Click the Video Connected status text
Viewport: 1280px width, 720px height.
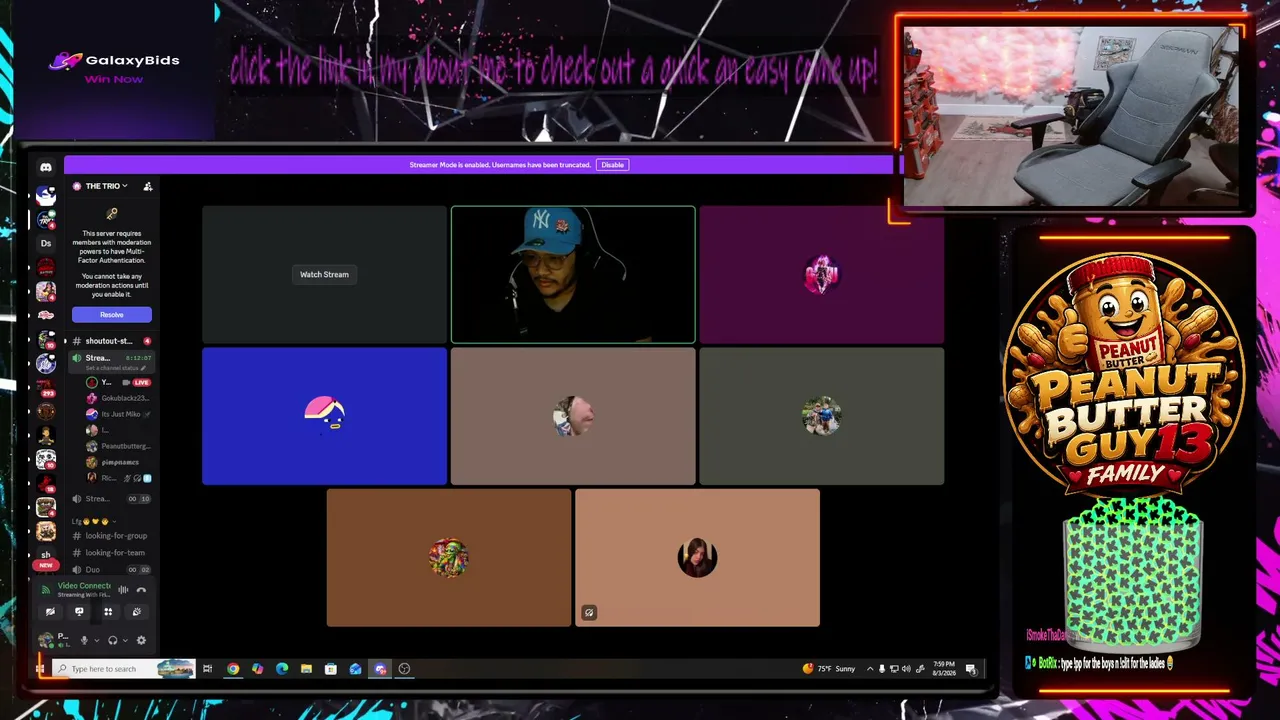(84, 586)
